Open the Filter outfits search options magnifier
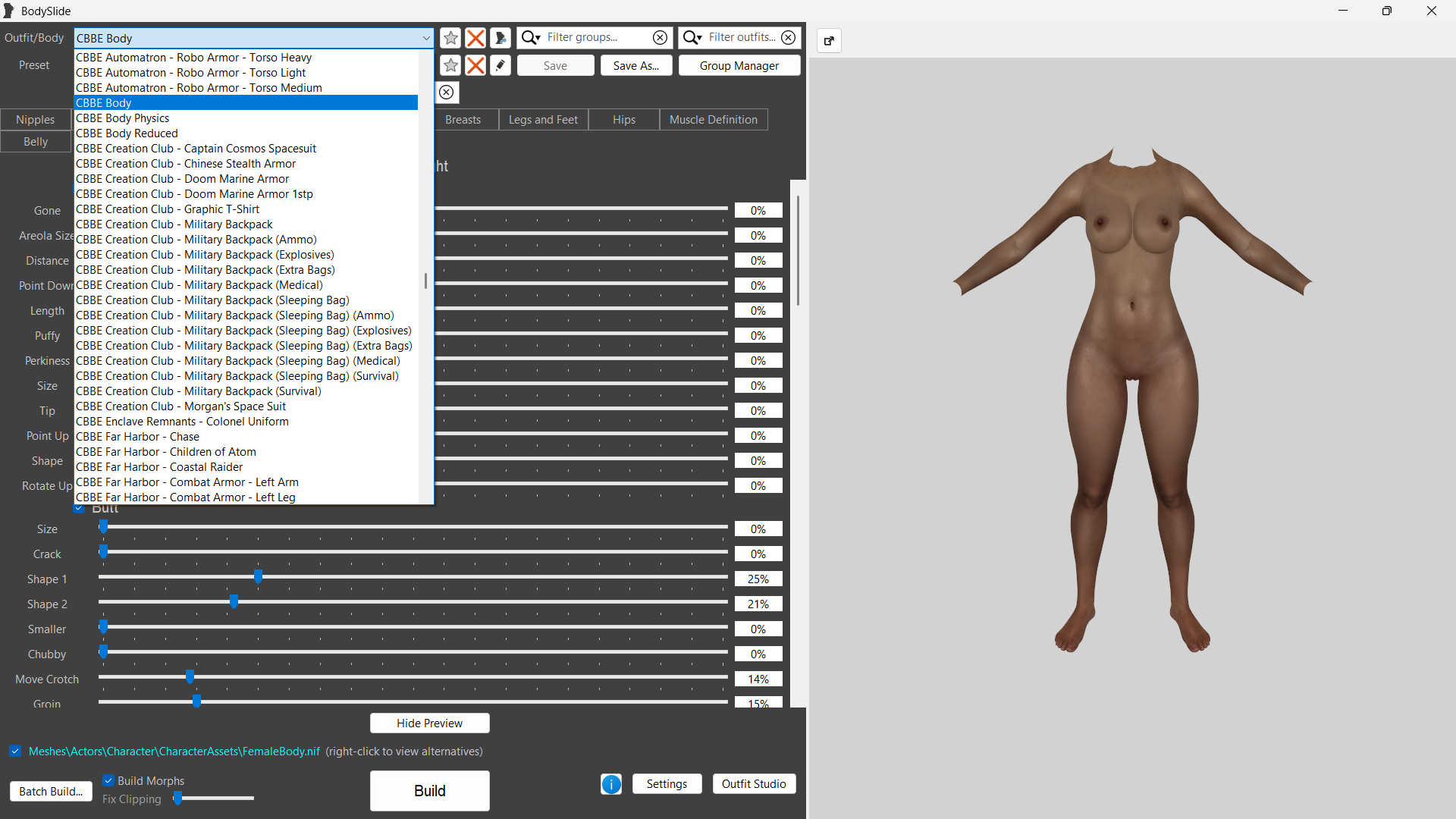1456x819 pixels. (x=692, y=37)
